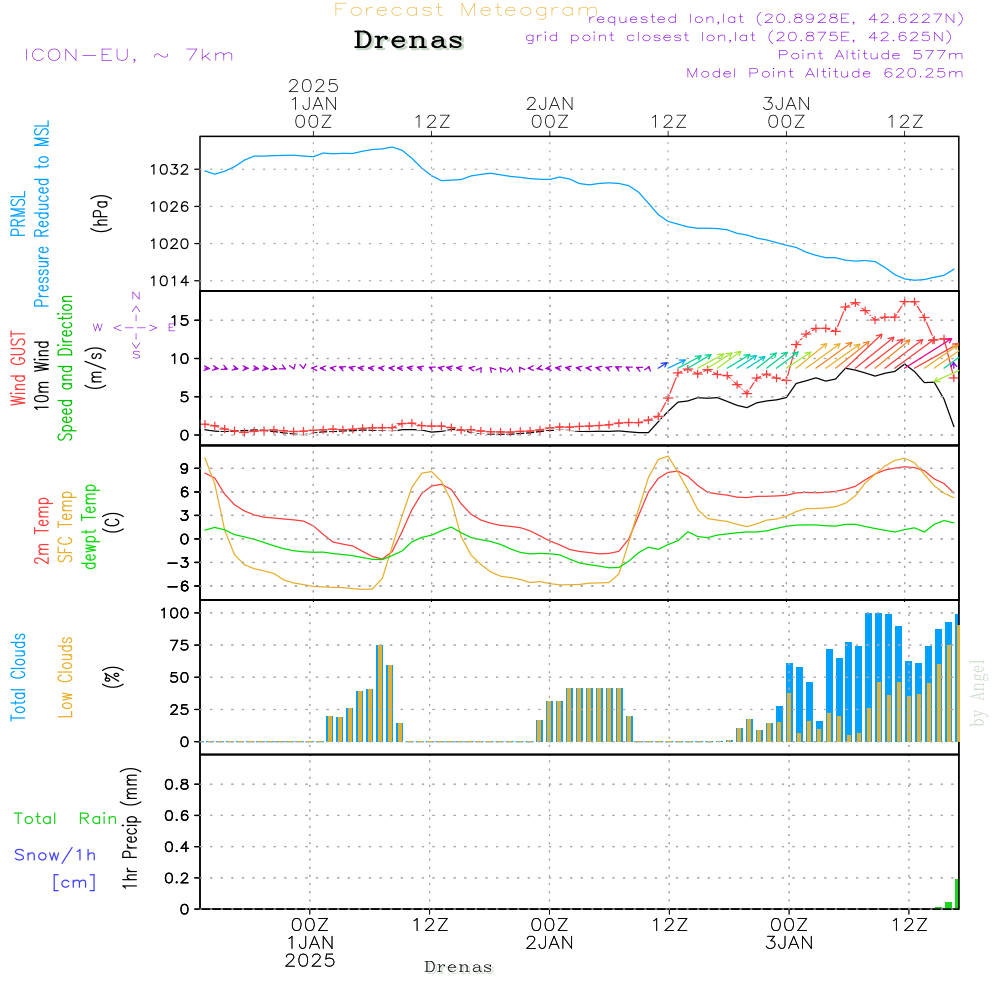Select the '2025' year label under the charts
1000x1000 pixels.
[310, 960]
